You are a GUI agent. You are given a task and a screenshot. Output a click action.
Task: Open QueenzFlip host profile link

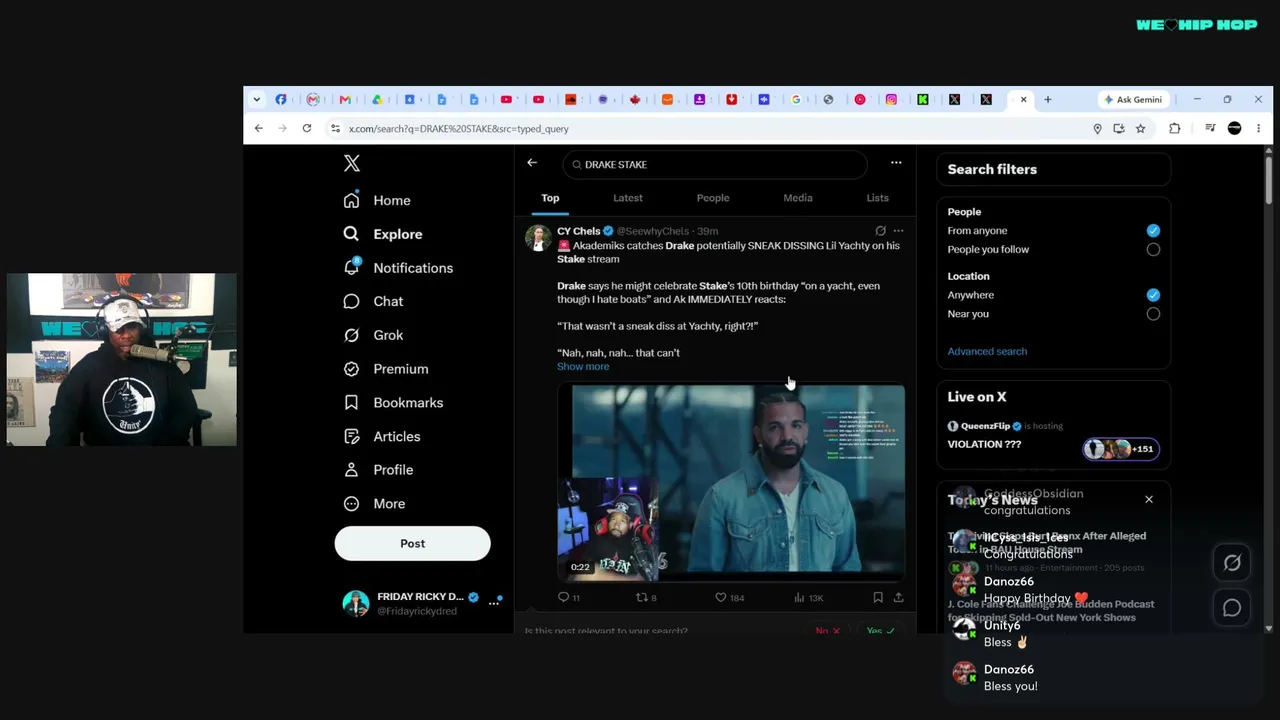(x=985, y=426)
